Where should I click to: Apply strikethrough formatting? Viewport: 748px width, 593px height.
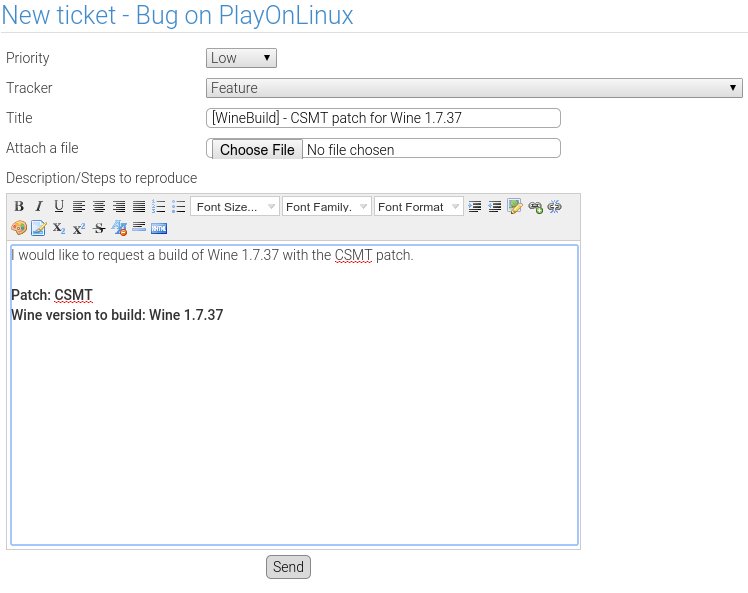[x=99, y=228]
